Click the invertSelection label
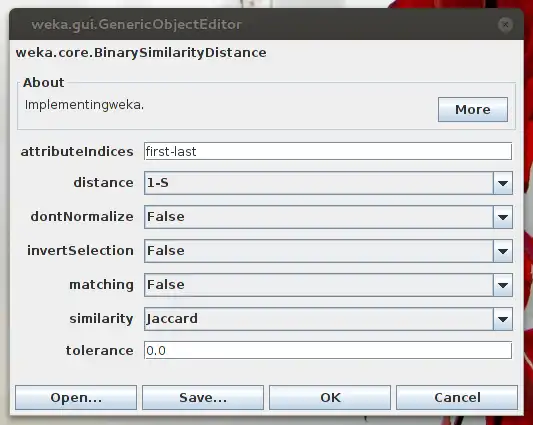This screenshot has height=425, width=533. [81, 250]
